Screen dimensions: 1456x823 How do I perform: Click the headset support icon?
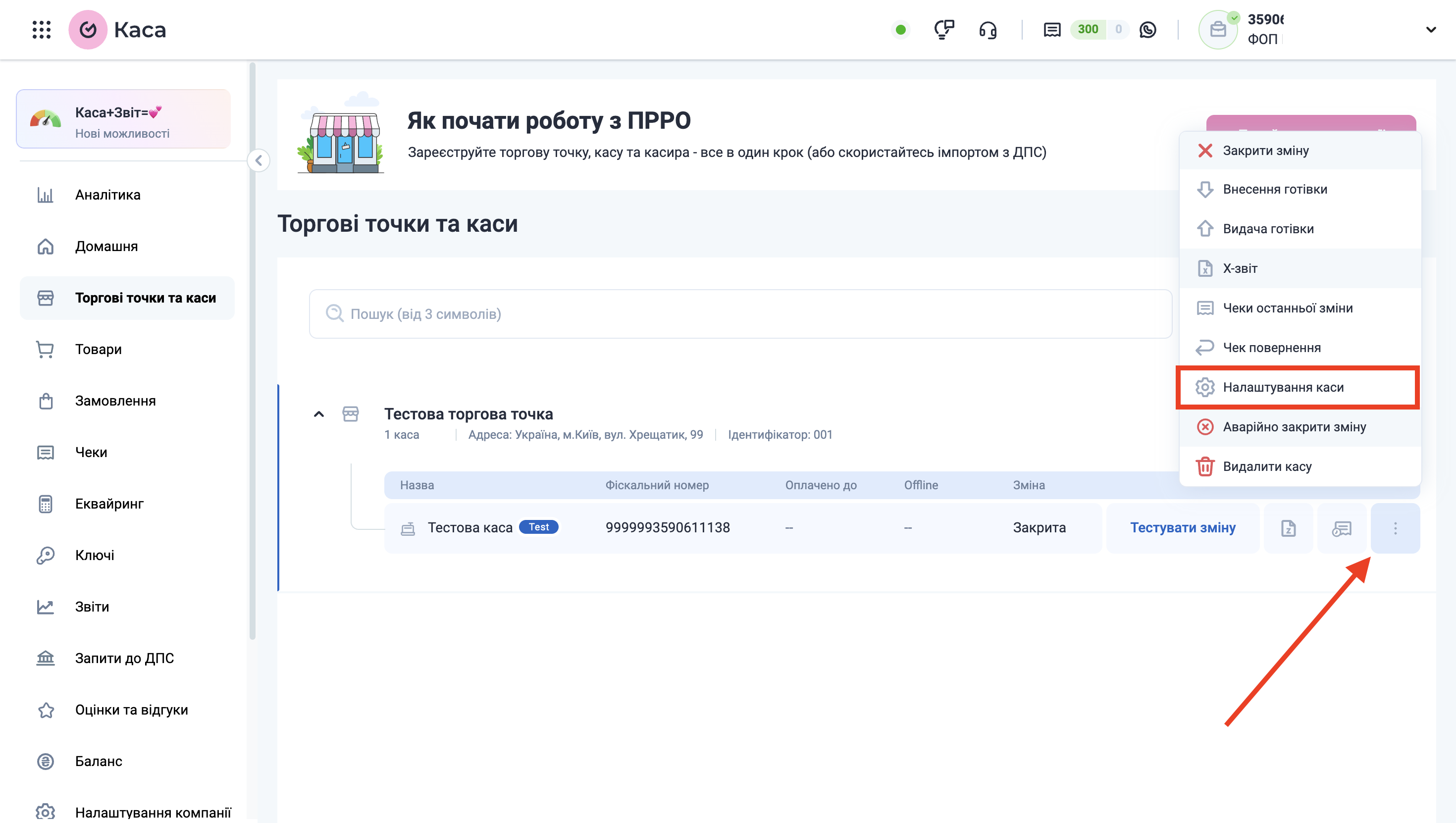point(988,29)
